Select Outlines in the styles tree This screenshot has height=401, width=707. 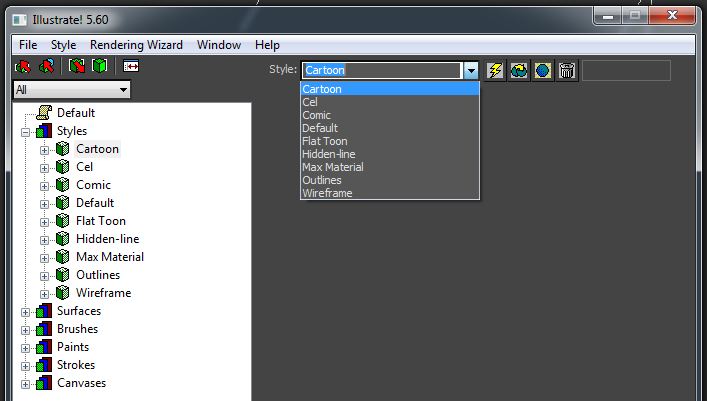(98, 275)
